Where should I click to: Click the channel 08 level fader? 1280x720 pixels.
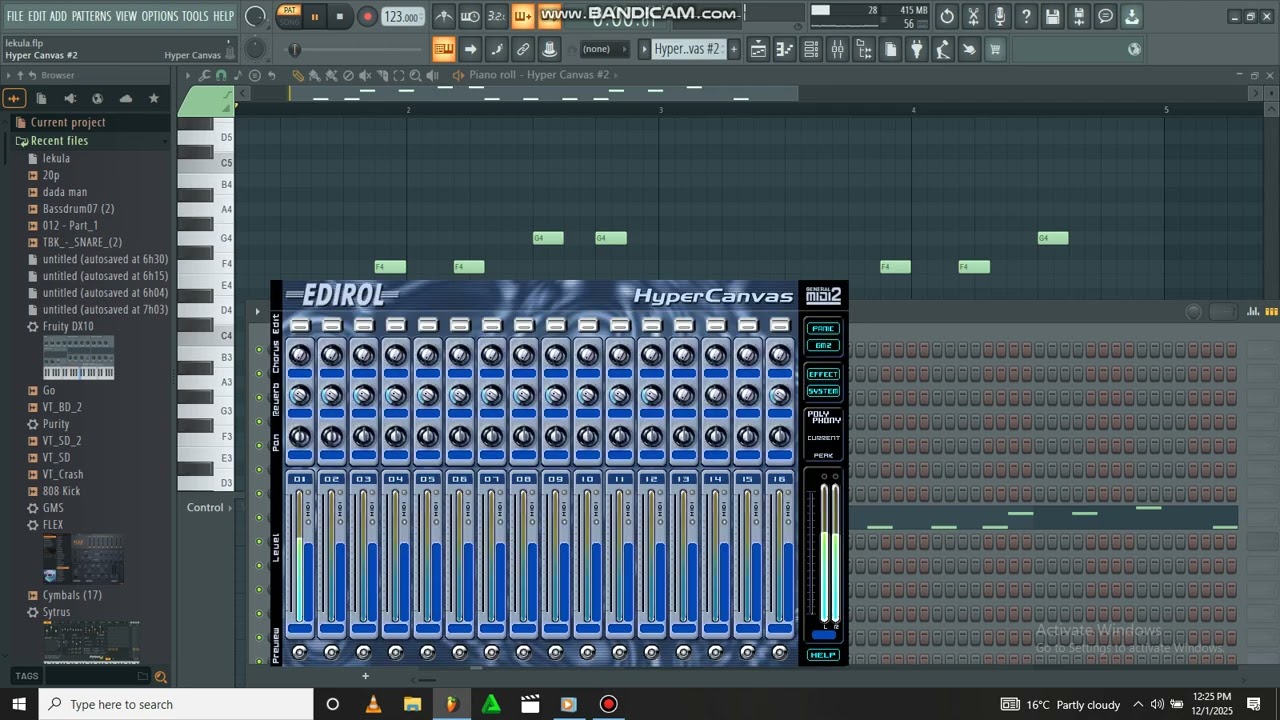coord(523,556)
